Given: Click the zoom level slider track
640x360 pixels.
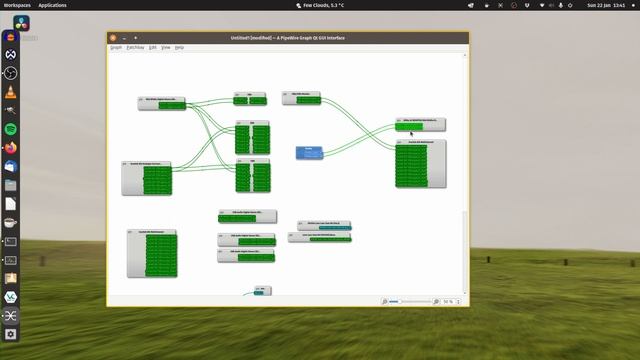Looking at the screenshot, I should tap(410, 301).
